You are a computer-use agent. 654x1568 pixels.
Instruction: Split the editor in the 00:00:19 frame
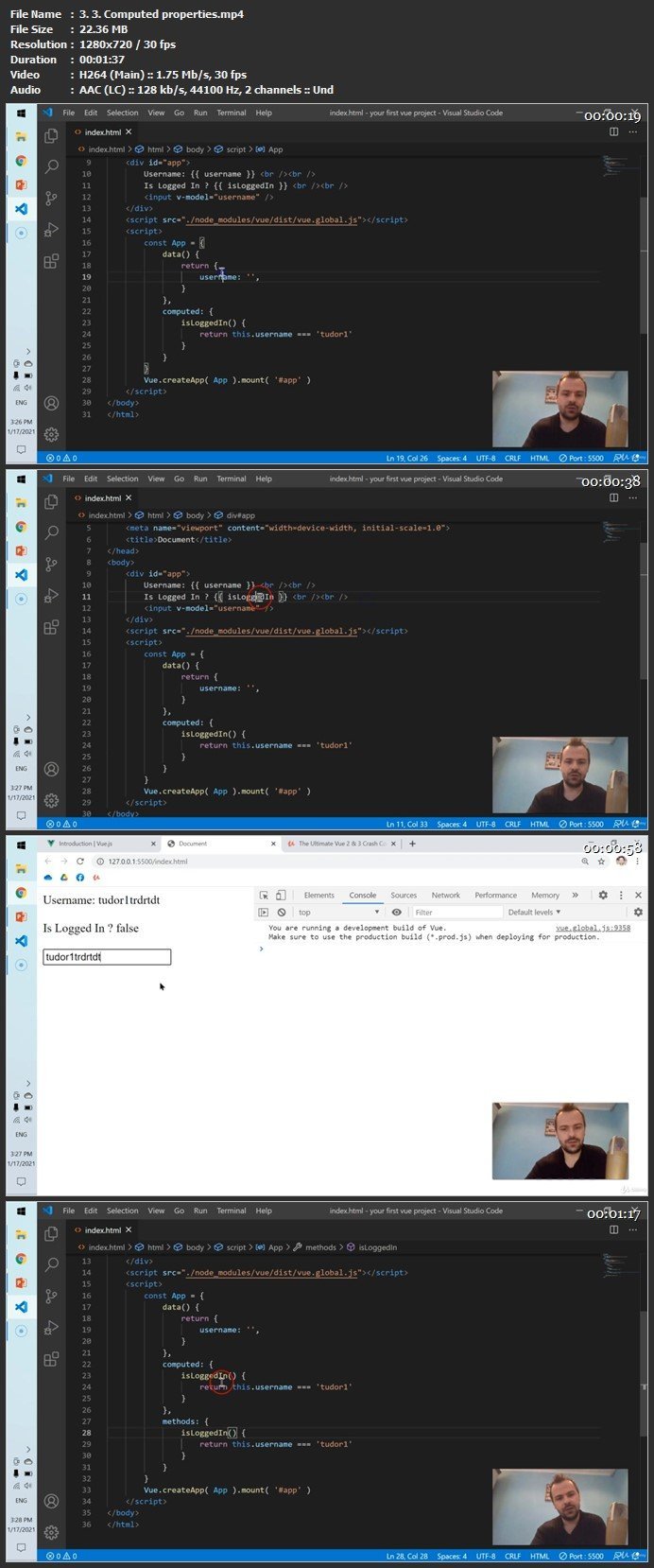[614, 132]
